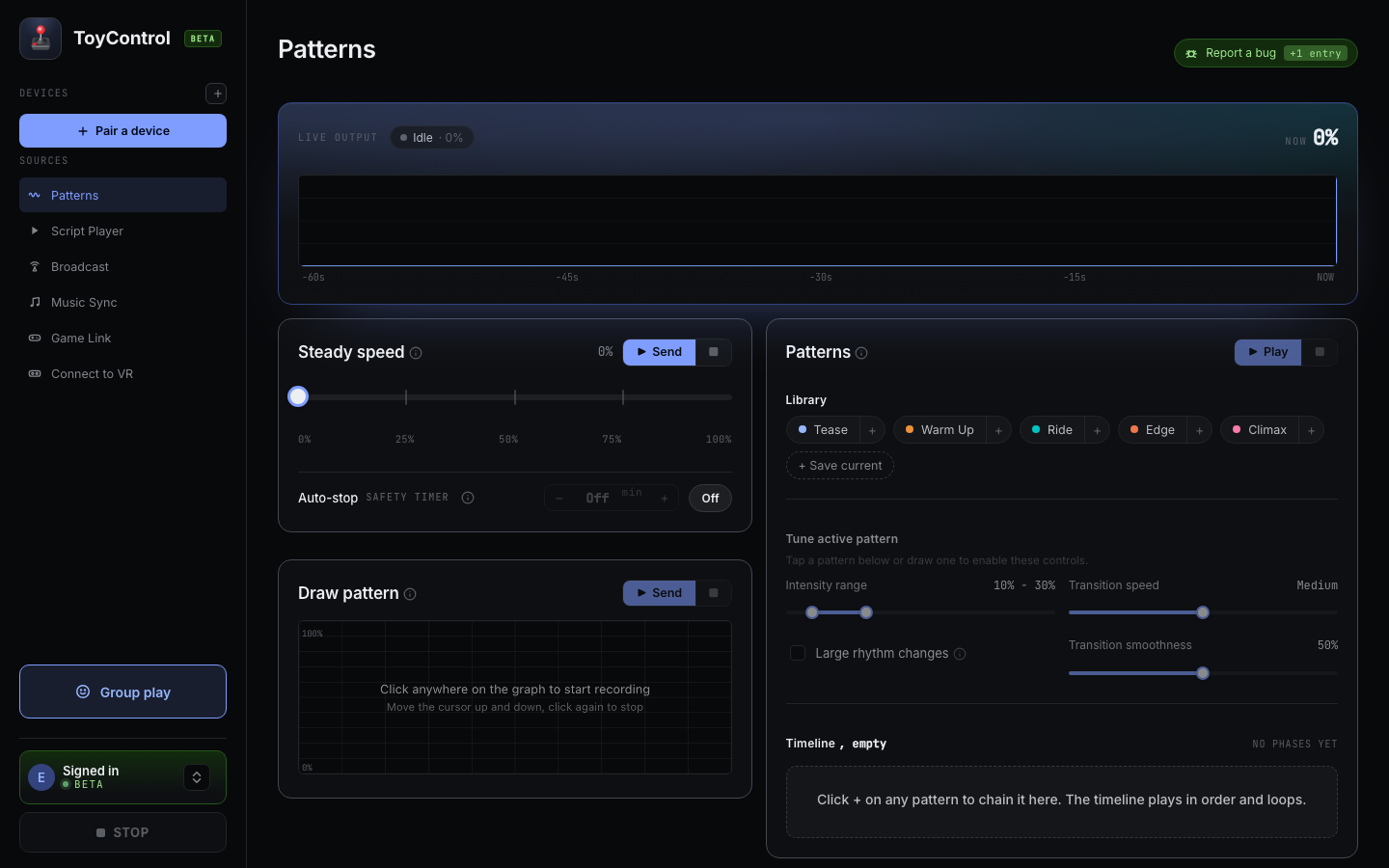Click the Save current pattern button
Viewport: 1389px width, 868px height.
840,466
